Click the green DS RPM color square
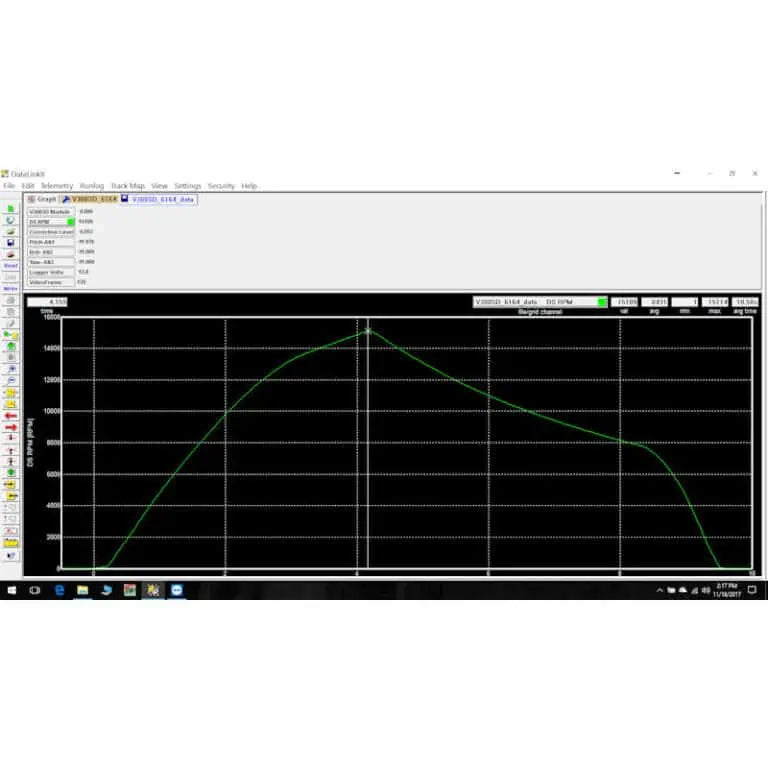The image size is (768, 768). [70, 221]
